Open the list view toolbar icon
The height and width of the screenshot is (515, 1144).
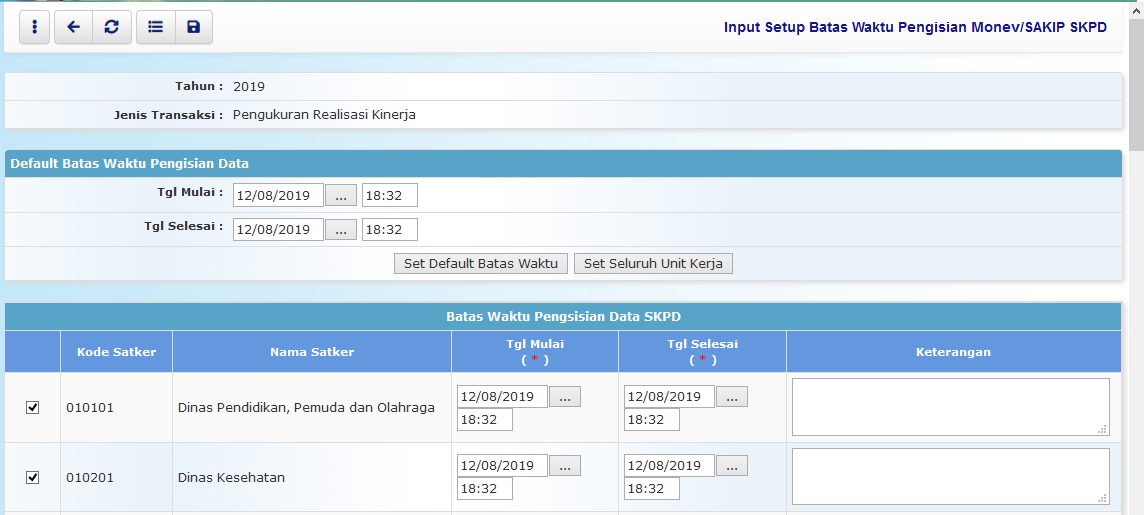point(155,27)
